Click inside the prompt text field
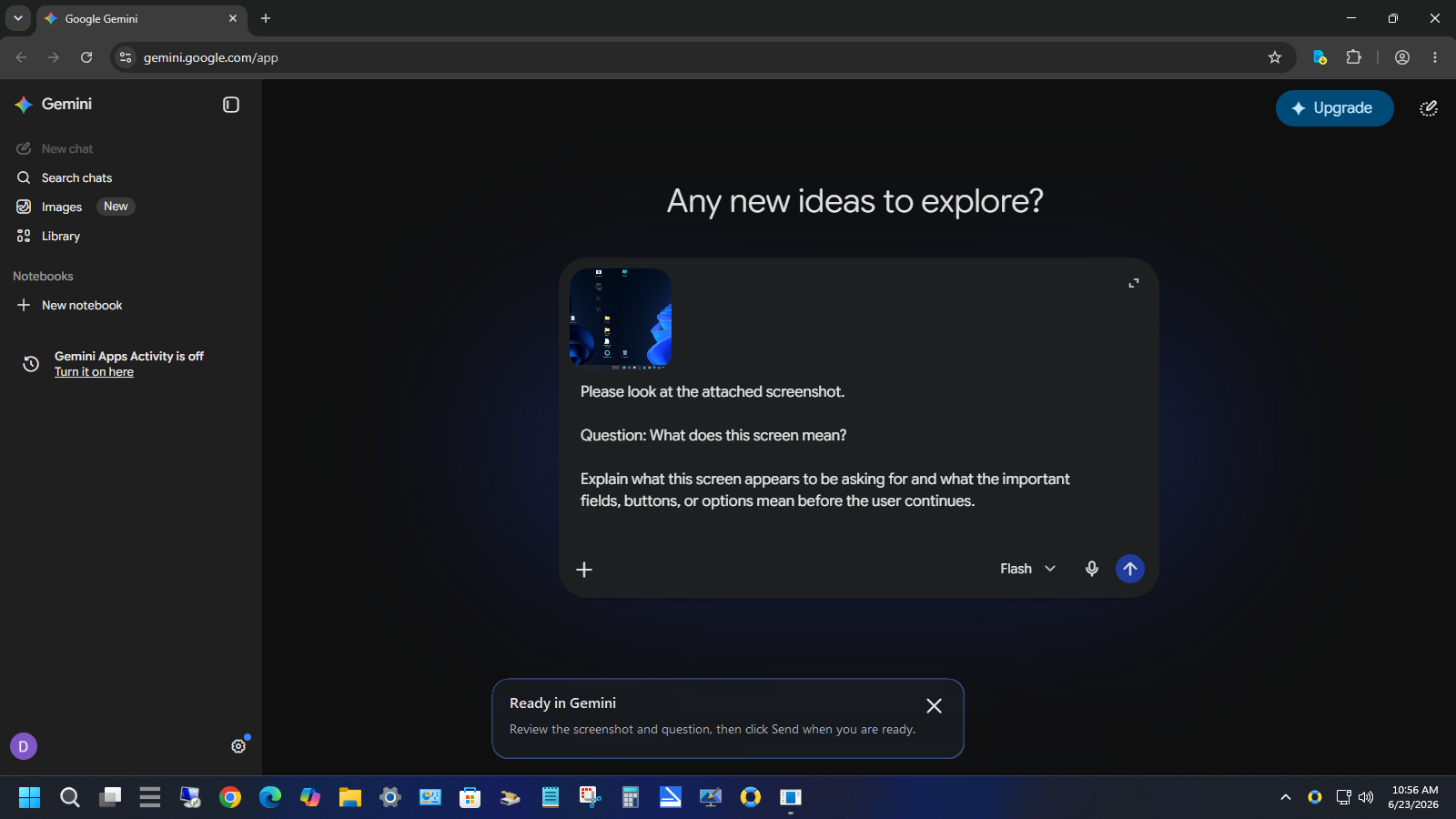The image size is (1456, 819). (824, 446)
